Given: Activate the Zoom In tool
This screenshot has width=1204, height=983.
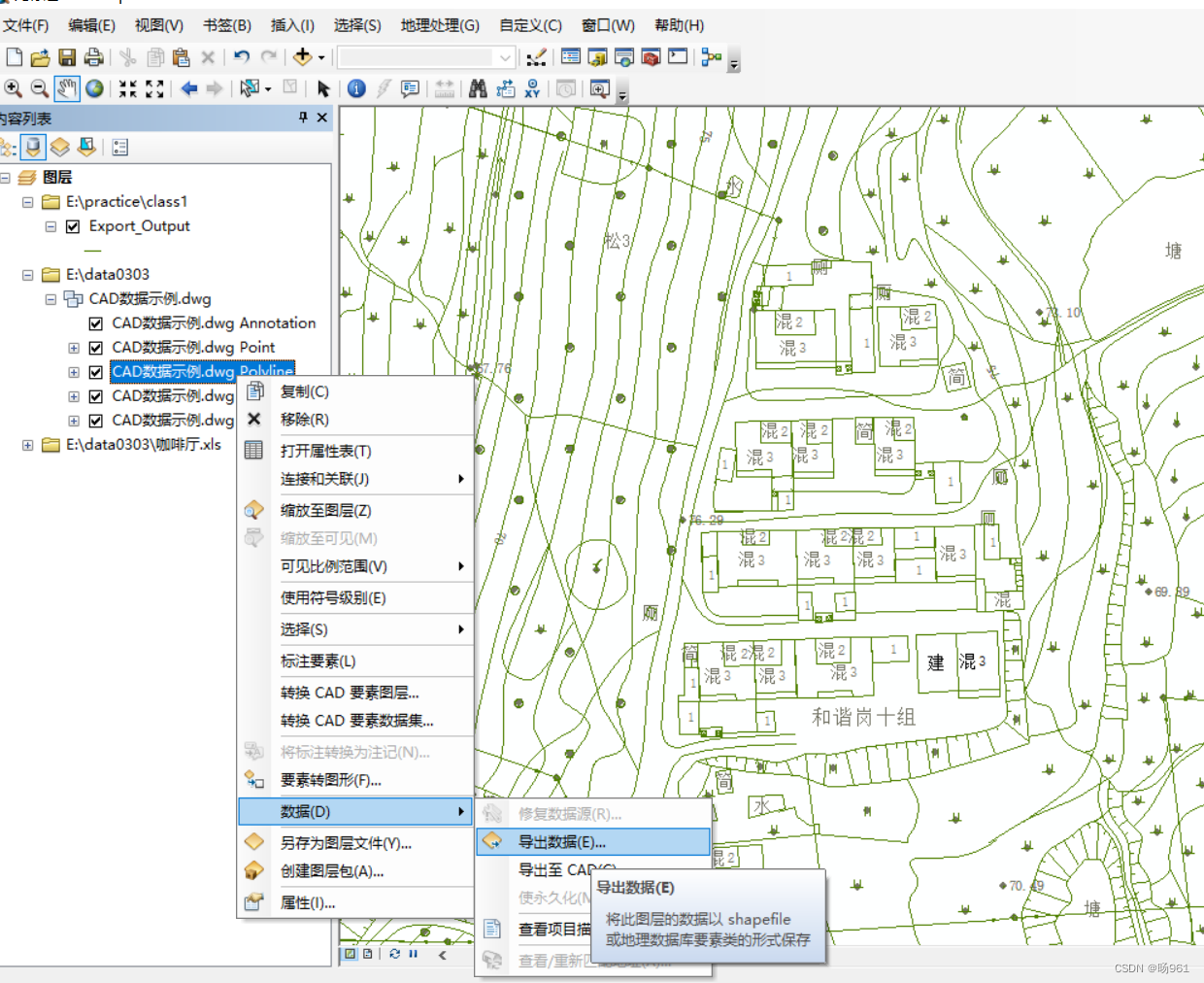Looking at the screenshot, I should pos(14,88).
